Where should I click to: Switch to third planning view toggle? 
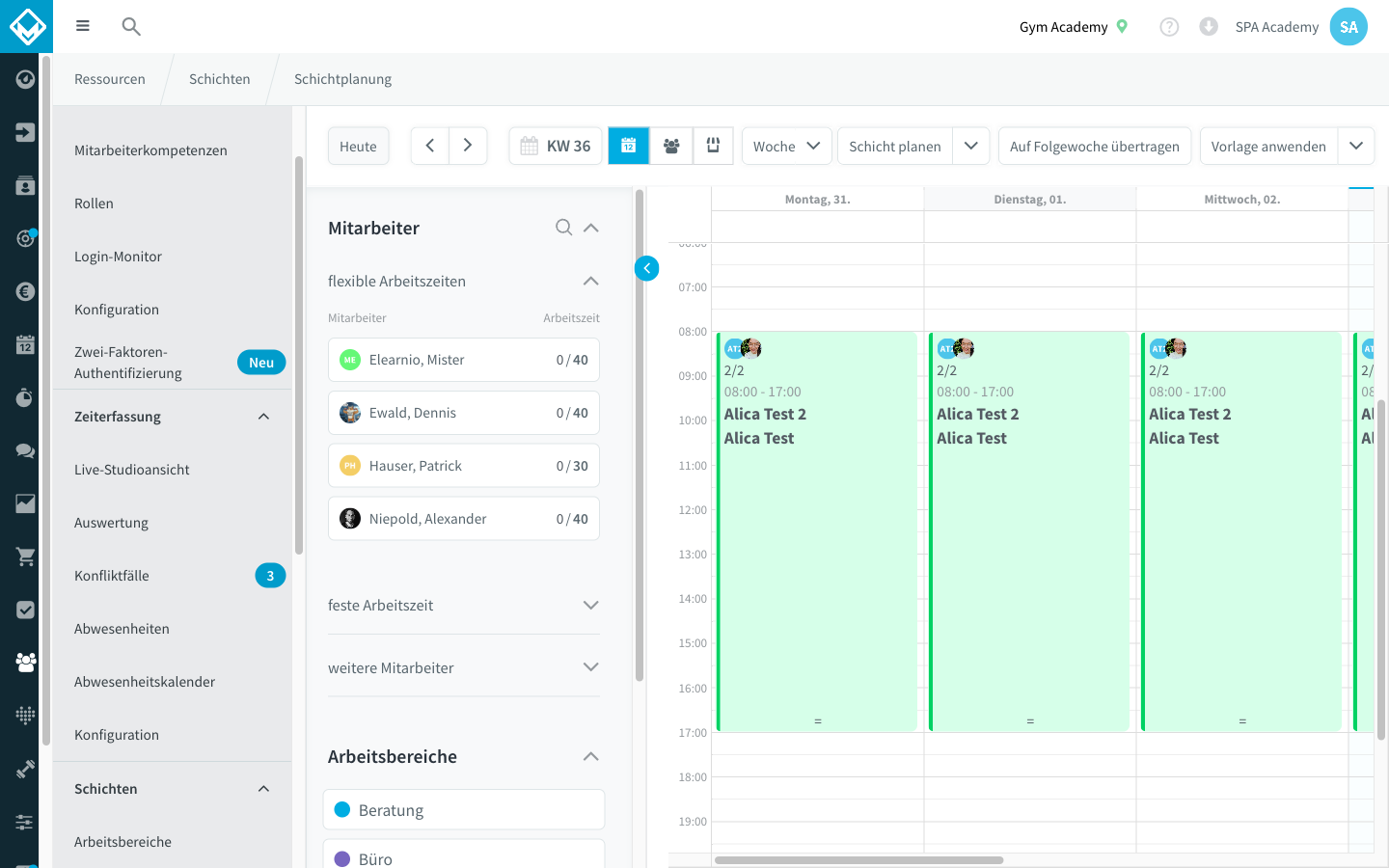point(713,146)
